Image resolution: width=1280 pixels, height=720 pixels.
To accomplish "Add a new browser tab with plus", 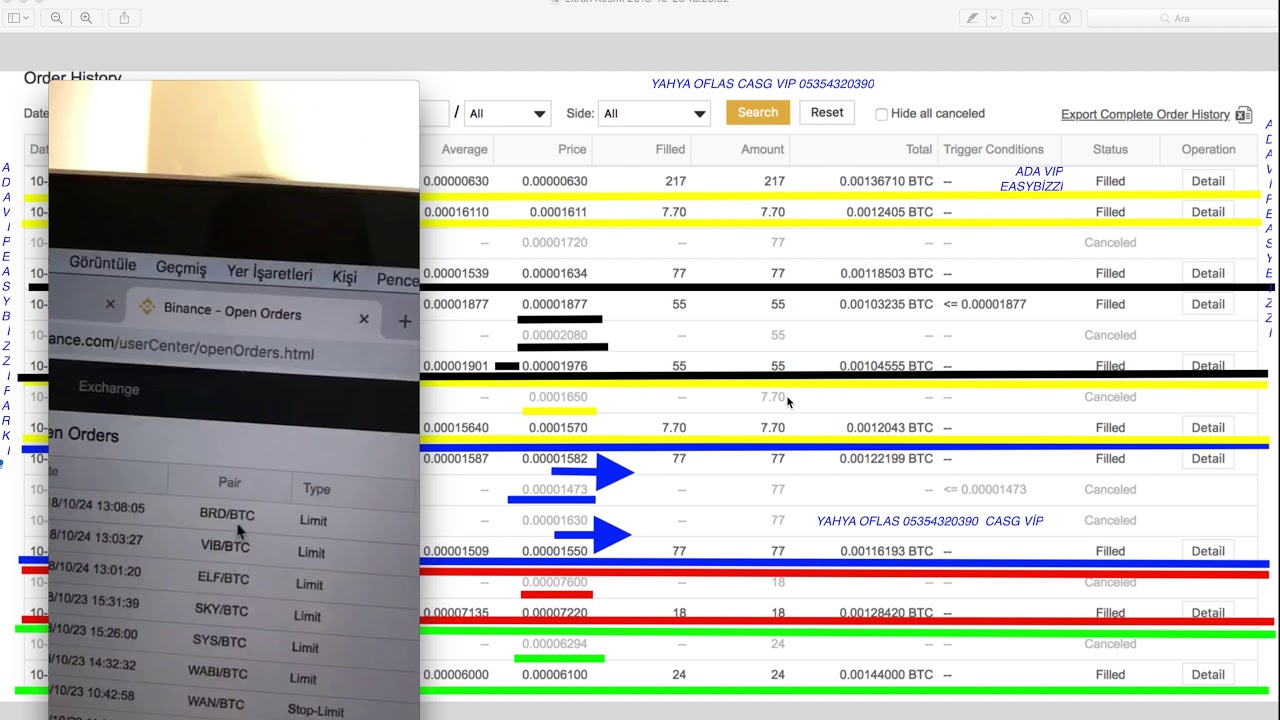I will (x=405, y=321).
